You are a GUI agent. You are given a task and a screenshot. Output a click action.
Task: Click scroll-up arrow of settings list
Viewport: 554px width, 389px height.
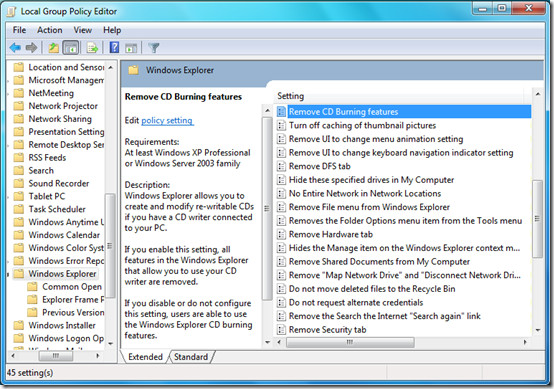[x=537, y=94]
